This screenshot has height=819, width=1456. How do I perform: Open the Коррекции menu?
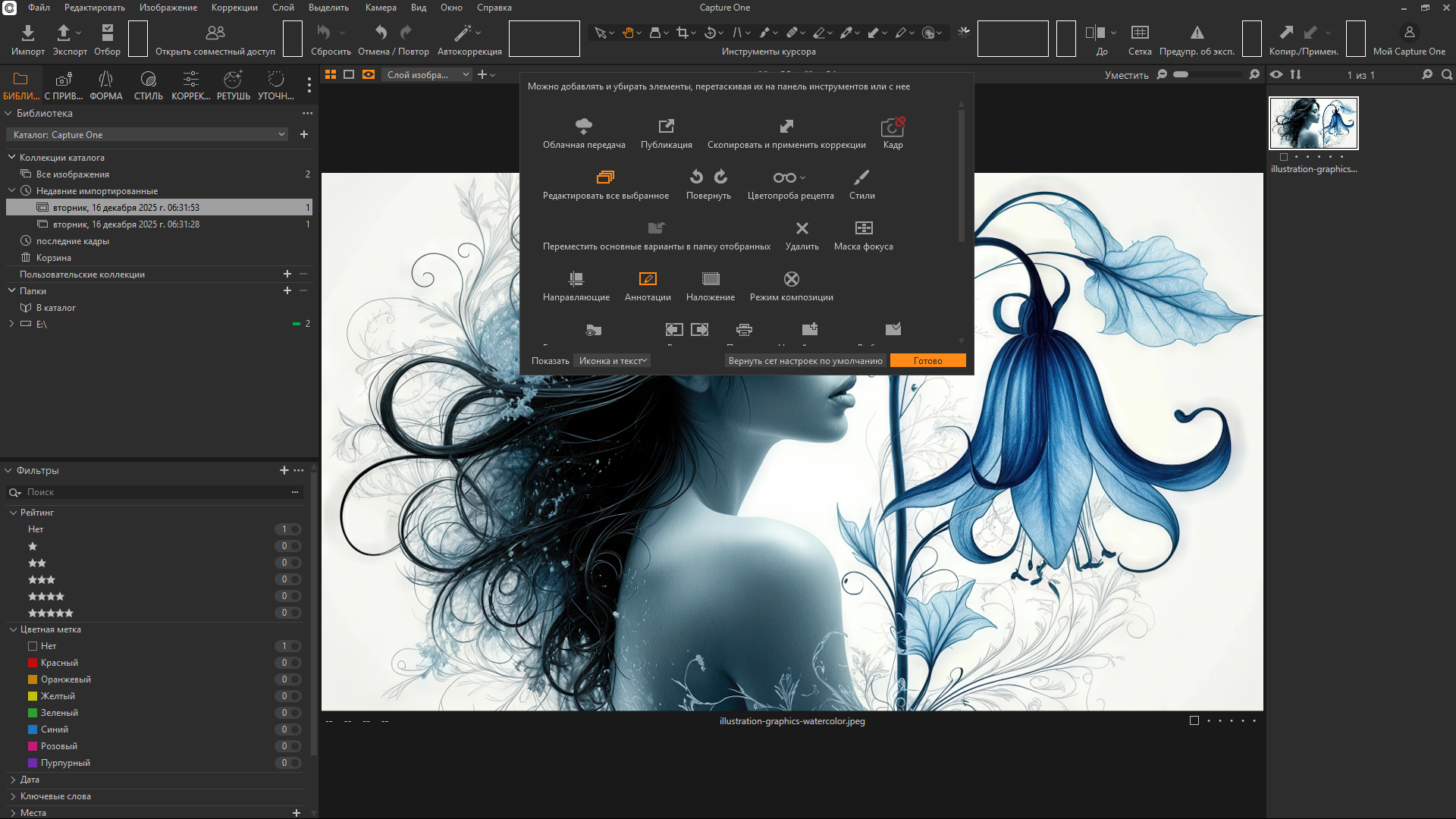click(x=234, y=8)
